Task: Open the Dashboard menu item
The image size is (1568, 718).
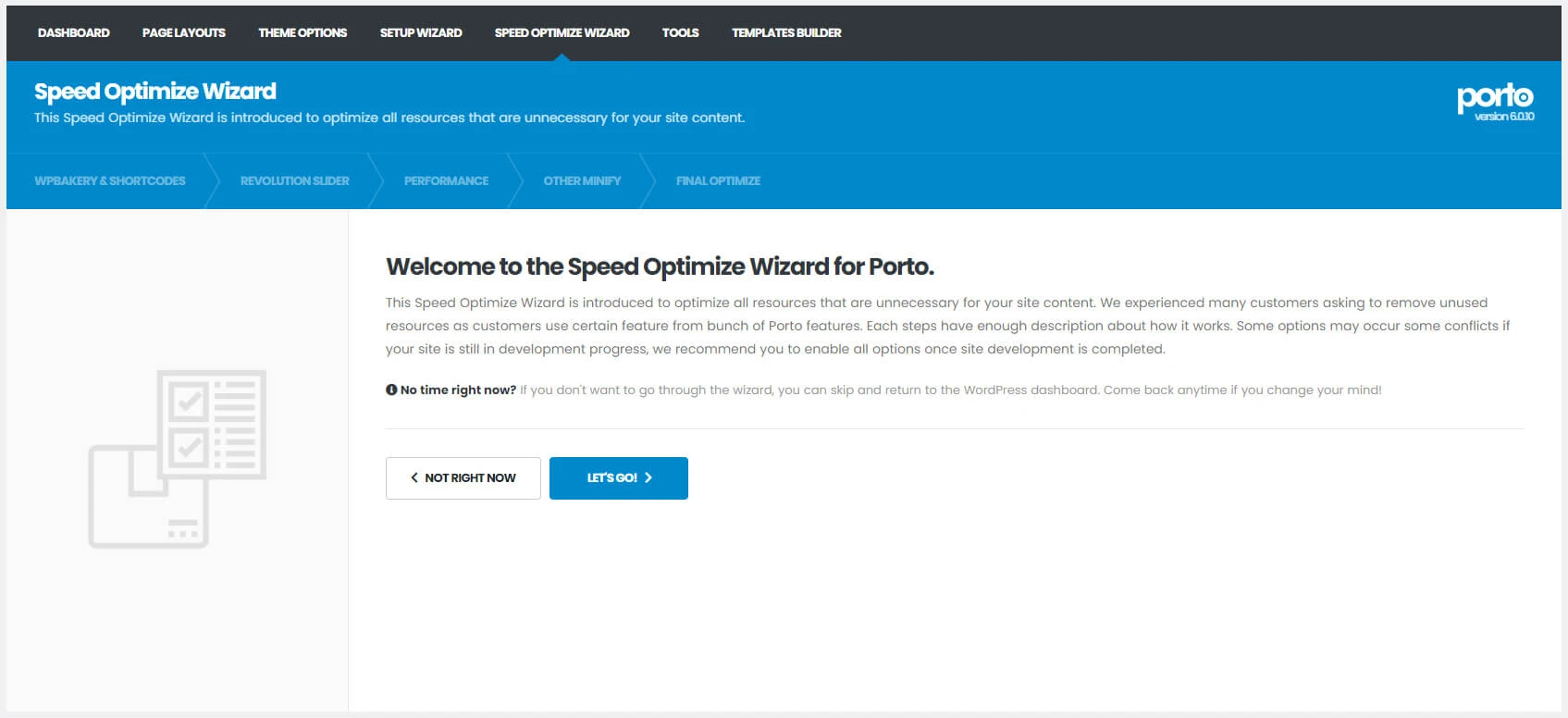Action: coord(73,32)
